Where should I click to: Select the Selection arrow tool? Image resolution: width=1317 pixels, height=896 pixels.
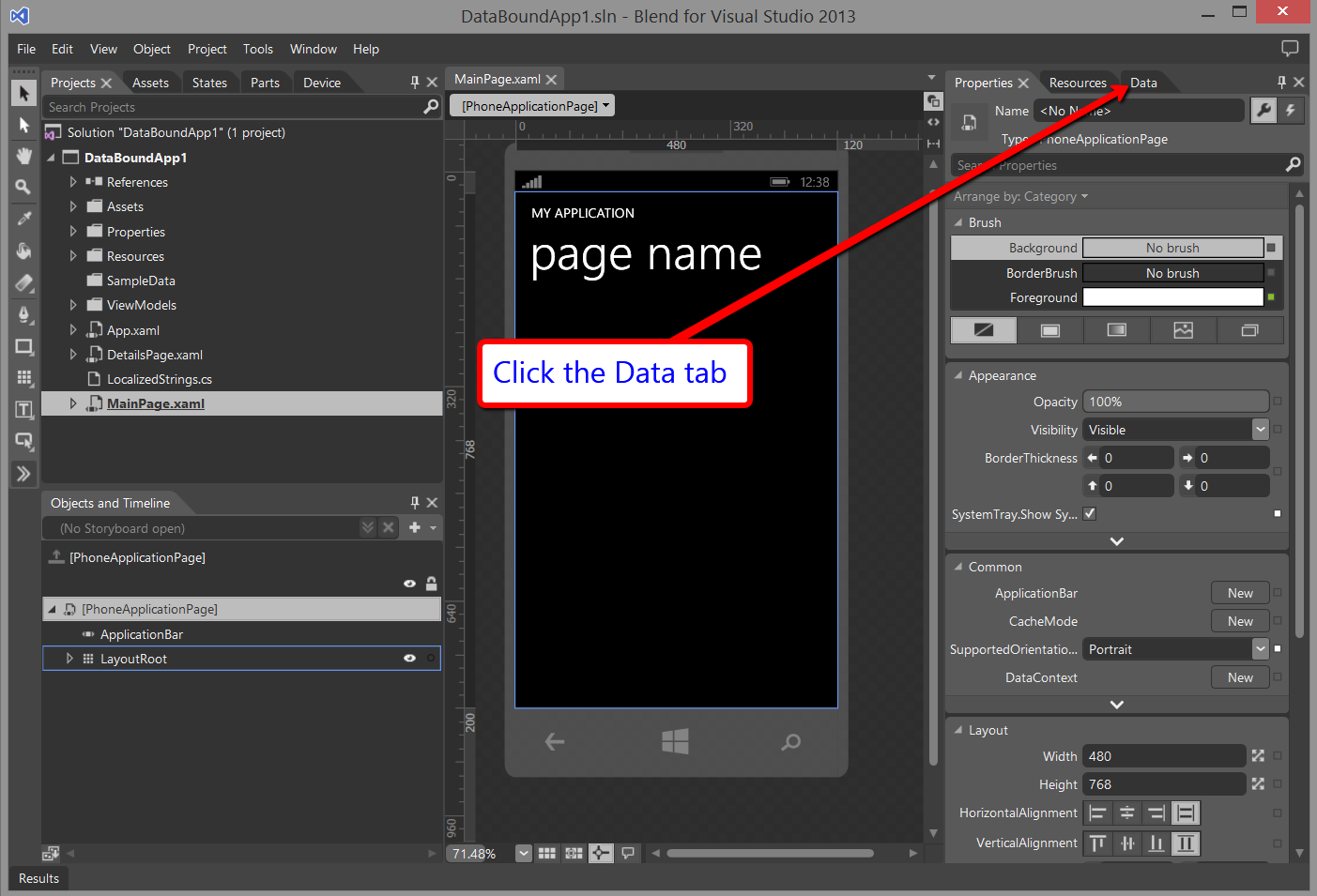click(24, 93)
